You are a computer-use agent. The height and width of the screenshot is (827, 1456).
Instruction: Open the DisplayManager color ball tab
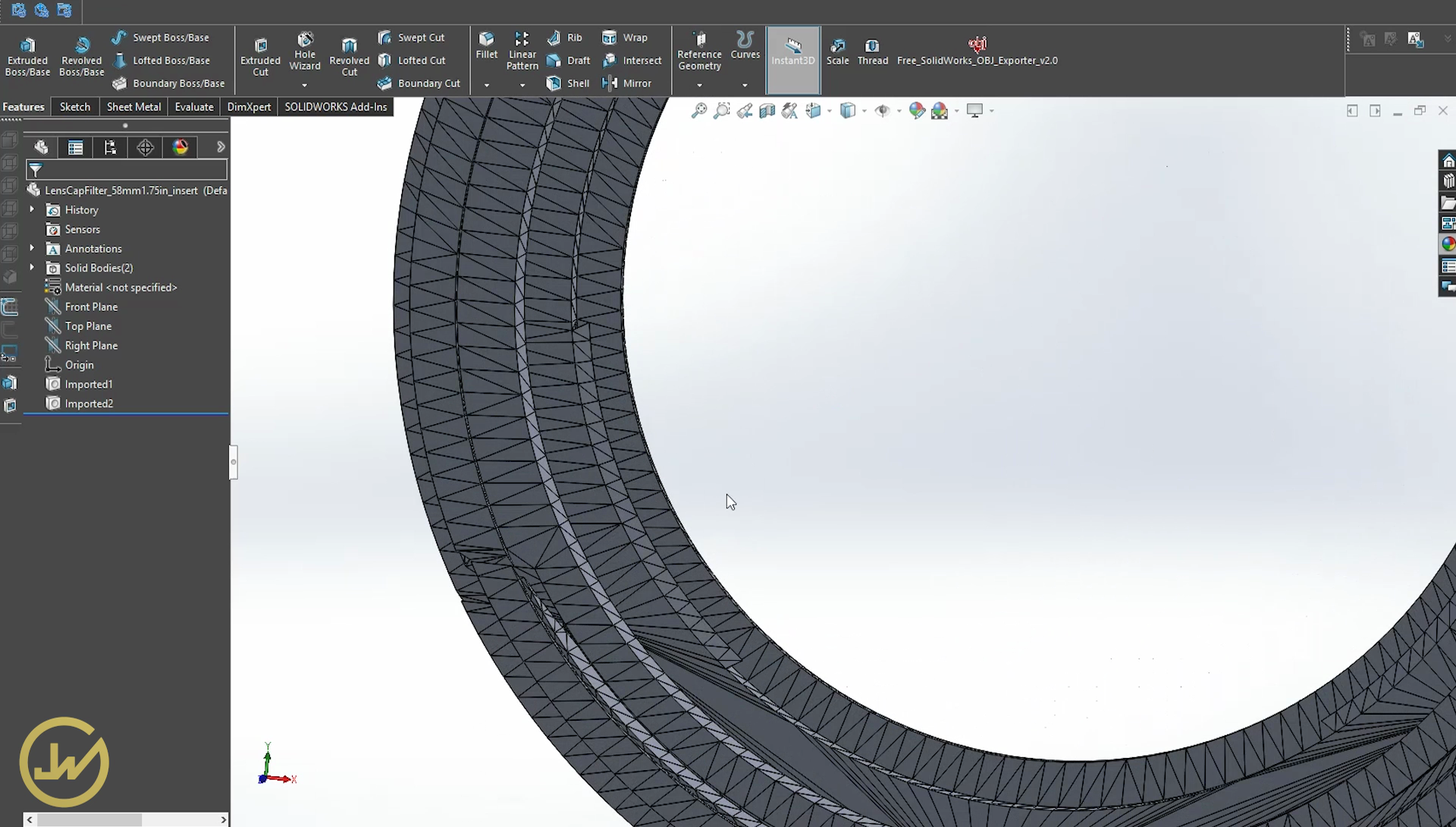180,147
